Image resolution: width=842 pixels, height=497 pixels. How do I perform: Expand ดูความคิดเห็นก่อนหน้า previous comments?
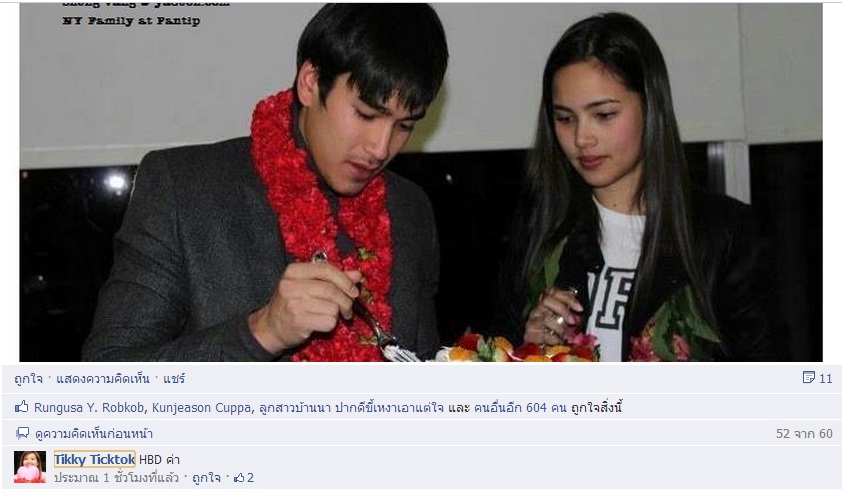94,433
